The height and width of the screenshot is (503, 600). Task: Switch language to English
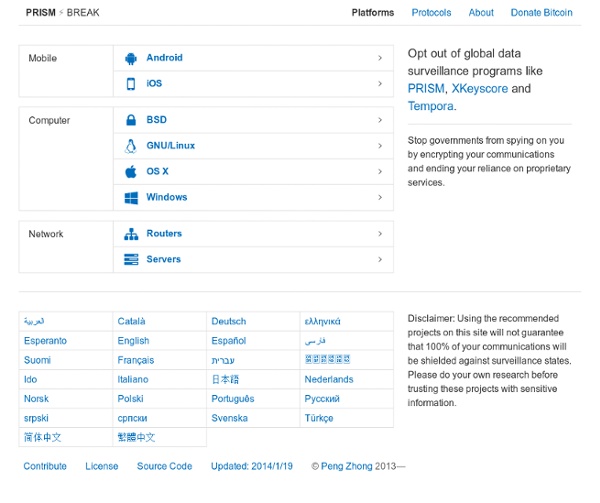133,341
